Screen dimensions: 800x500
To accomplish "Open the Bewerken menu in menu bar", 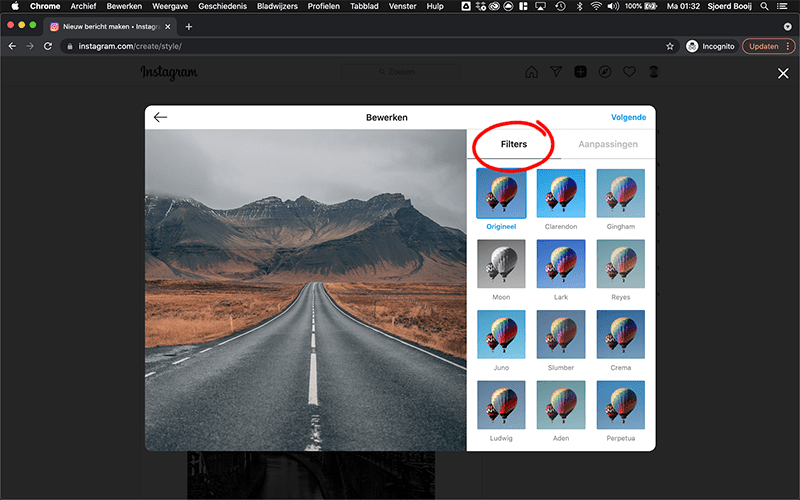I will point(124,6).
